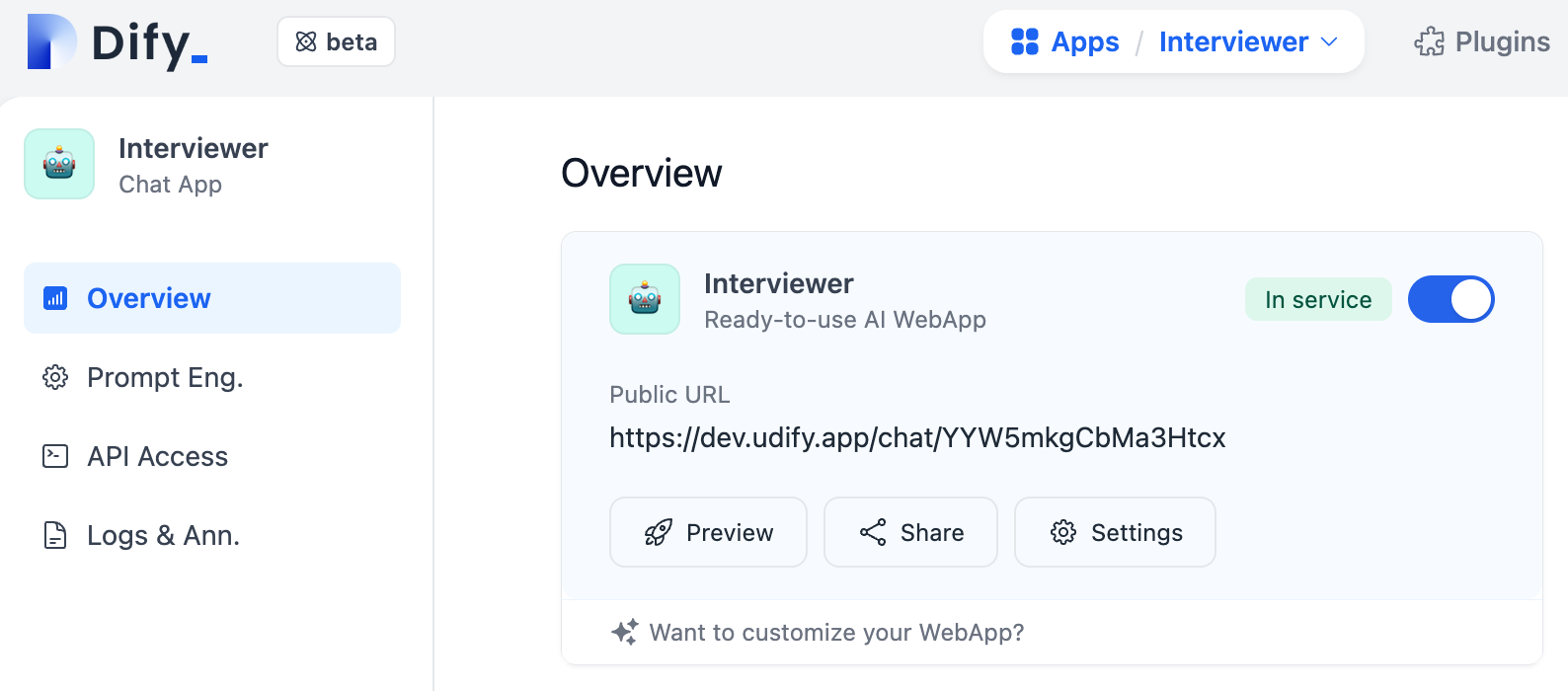Click the Overview bar chart icon
1568x691 pixels.
(55, 298)
